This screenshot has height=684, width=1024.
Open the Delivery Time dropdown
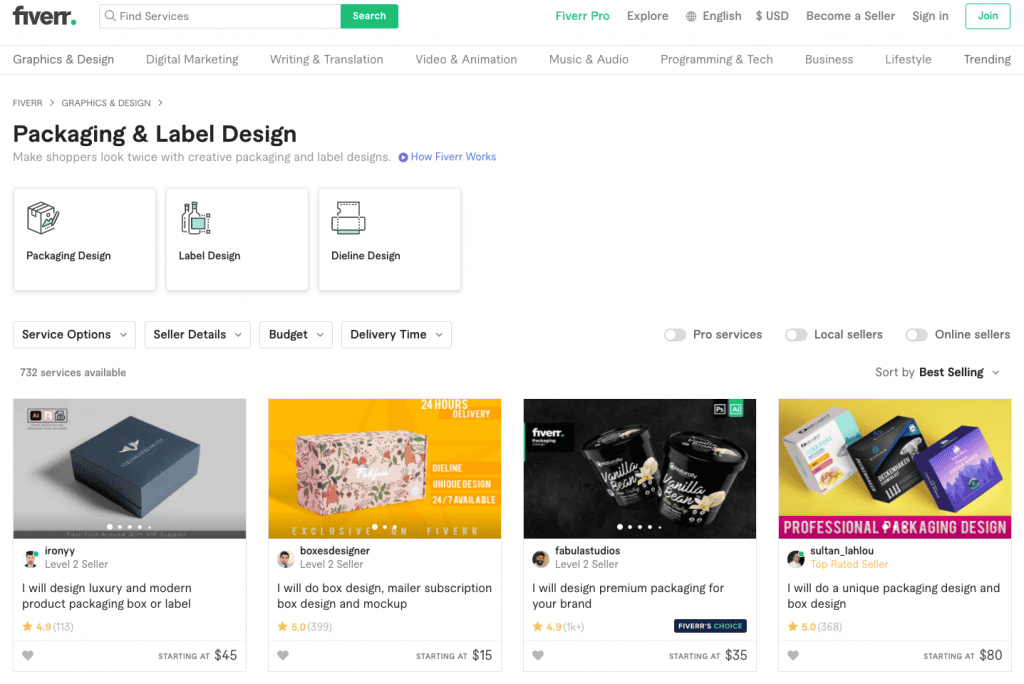click(396, 334)
